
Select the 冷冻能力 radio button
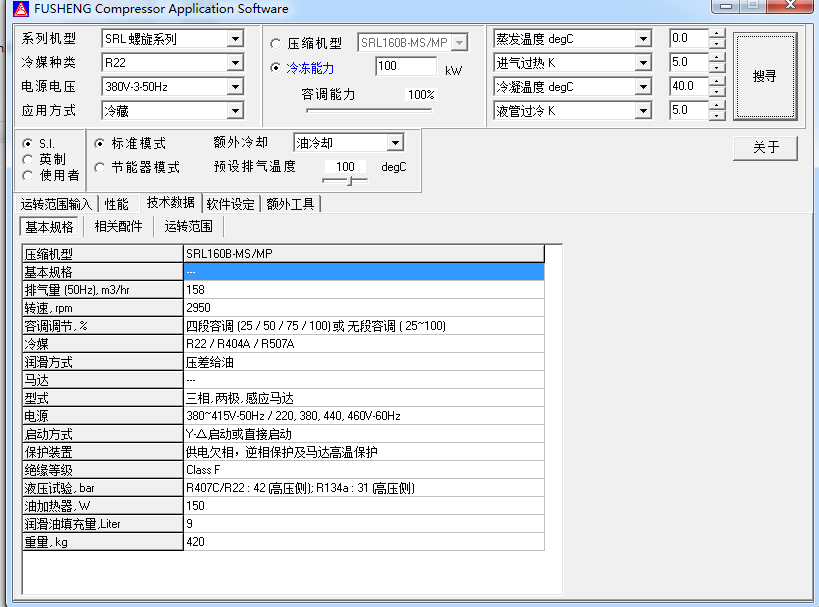coord(276,68)
